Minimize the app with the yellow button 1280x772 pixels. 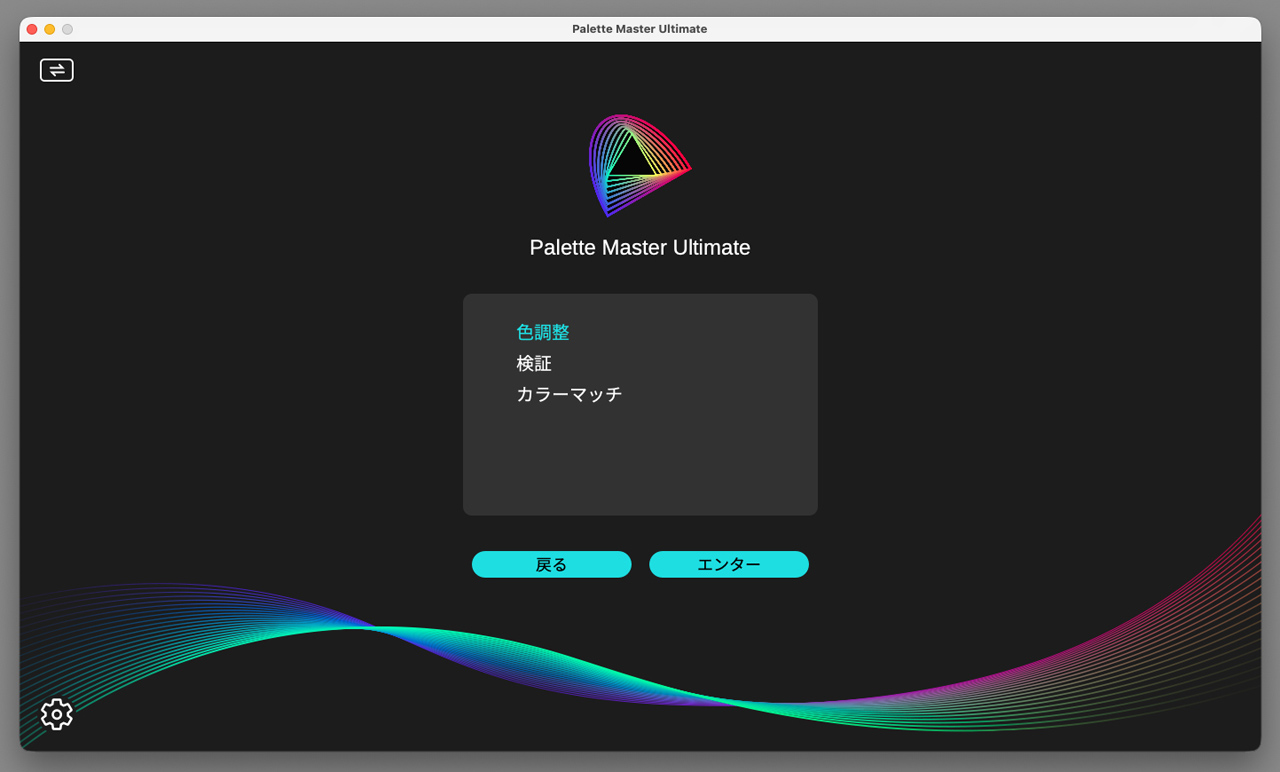(48, 29)
